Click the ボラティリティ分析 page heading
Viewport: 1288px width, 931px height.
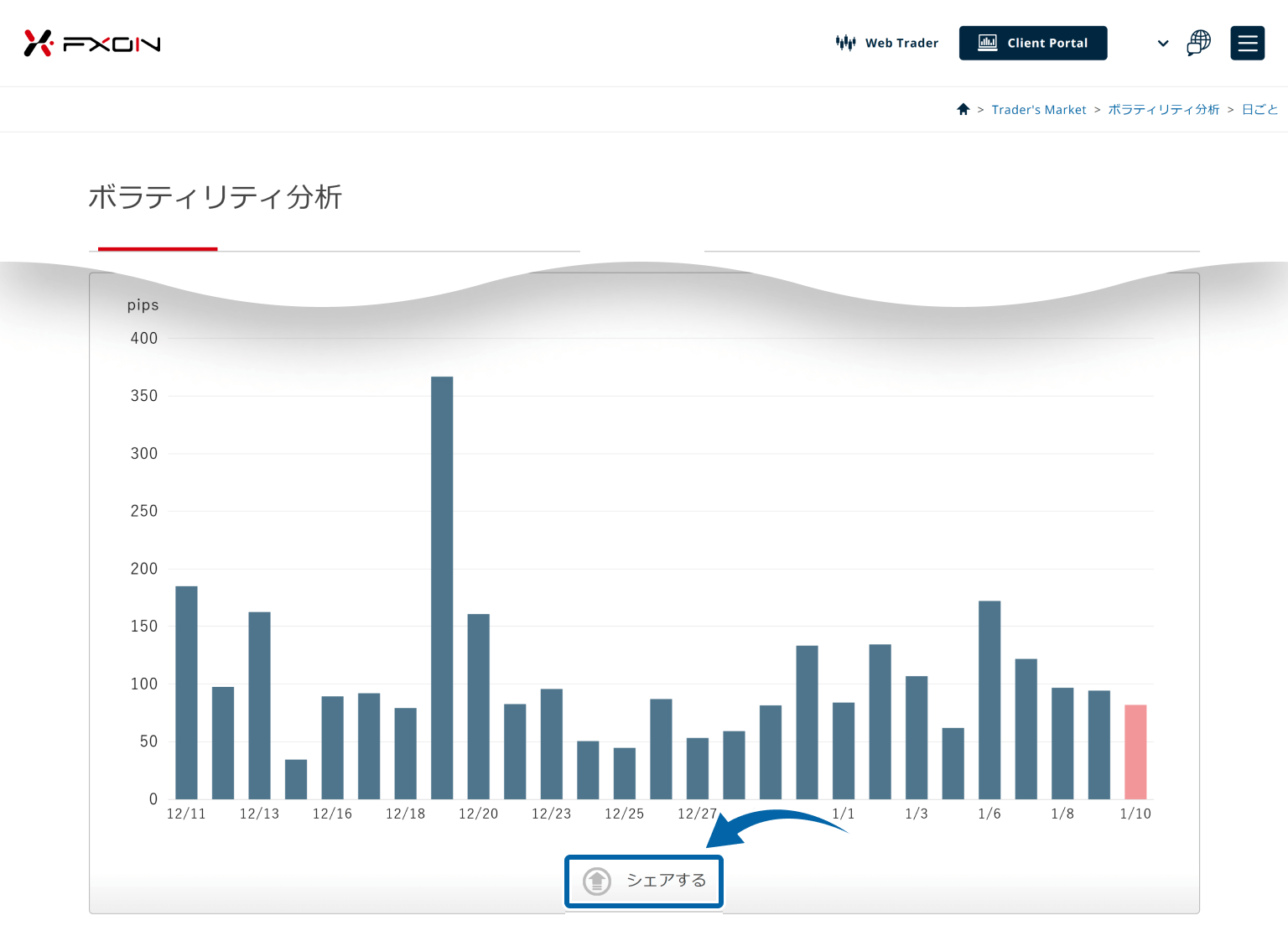[216, 197]
